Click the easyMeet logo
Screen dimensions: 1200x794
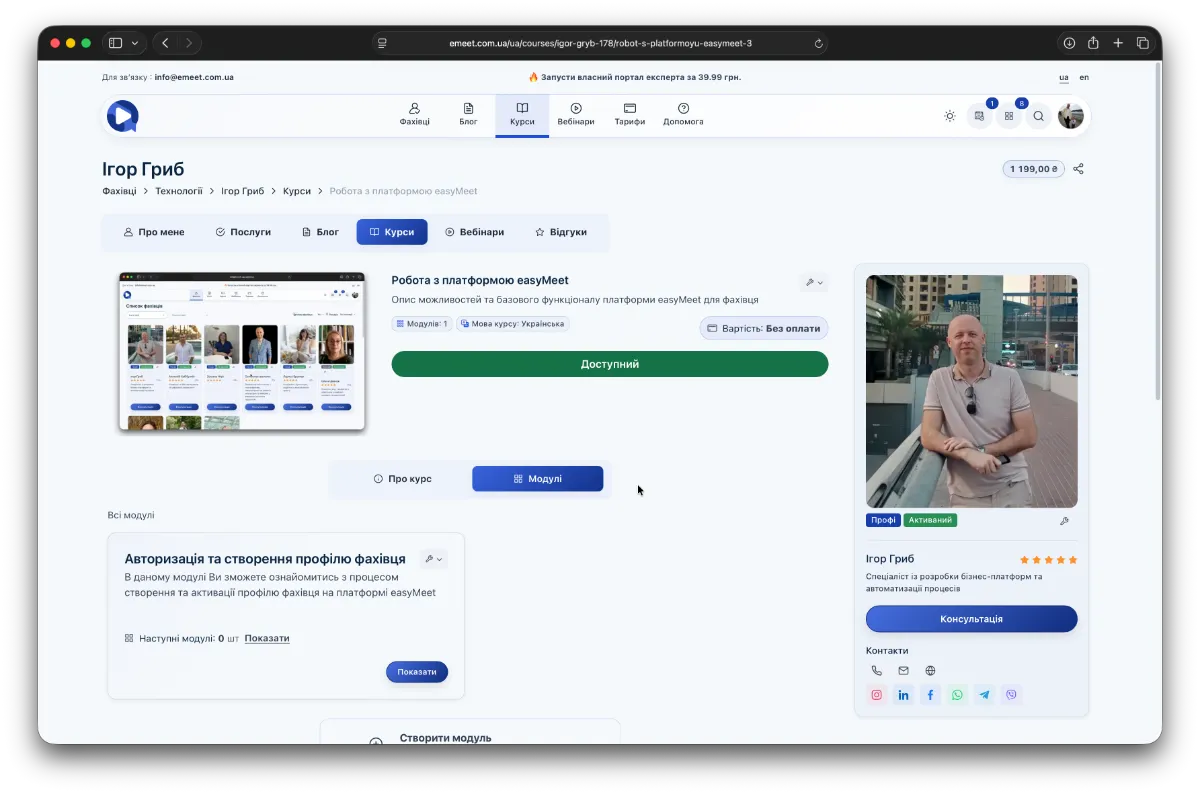[122, 116]
